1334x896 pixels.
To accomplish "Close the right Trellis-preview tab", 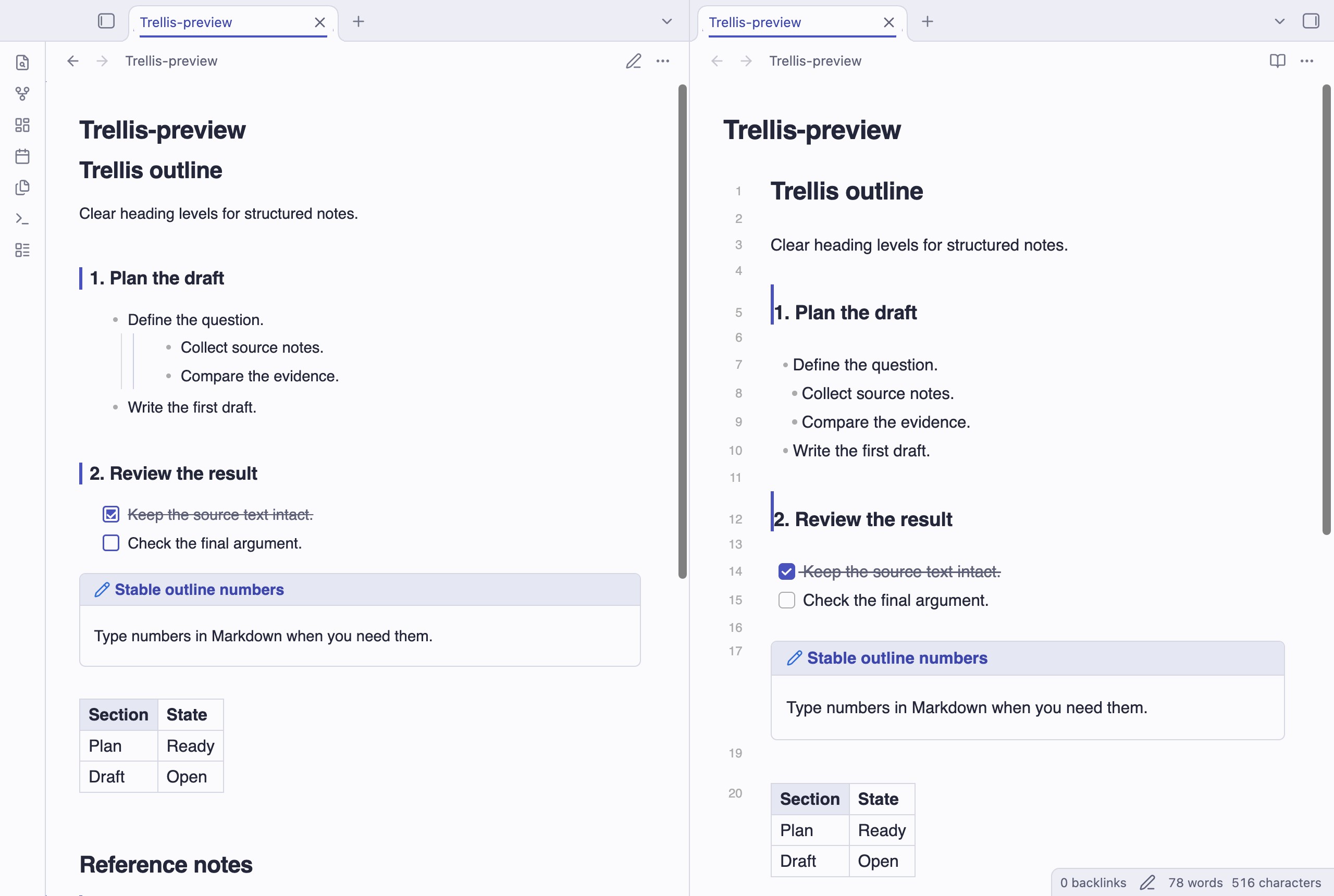I will point(889,22).
